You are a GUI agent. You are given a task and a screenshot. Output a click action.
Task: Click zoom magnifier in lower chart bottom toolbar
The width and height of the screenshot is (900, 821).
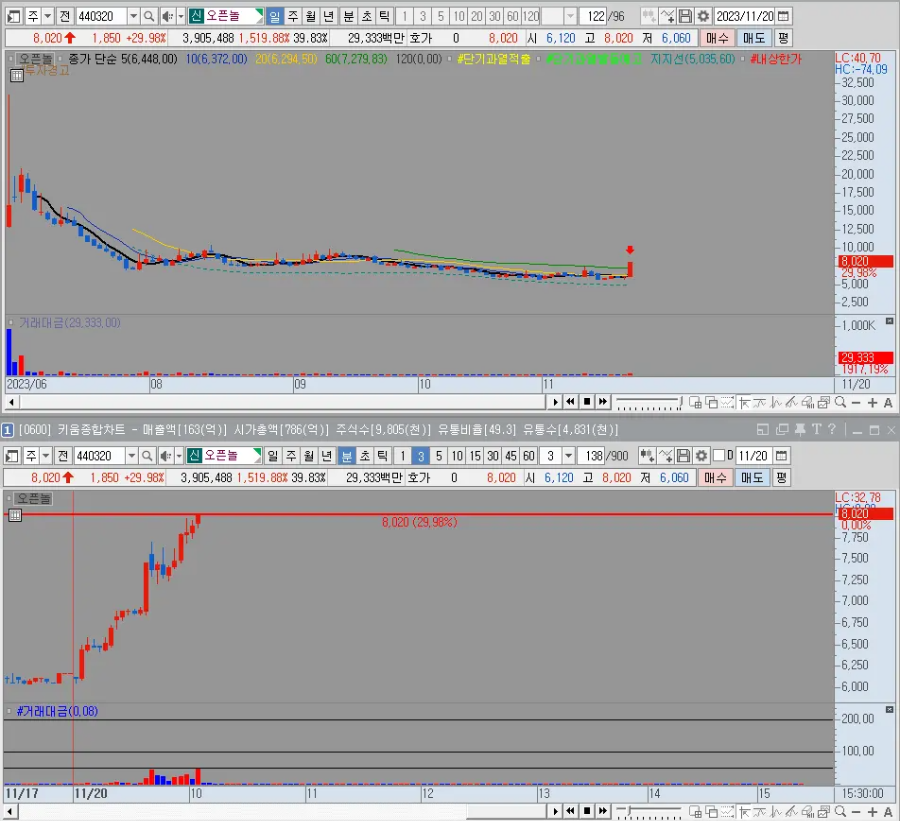pos(840,811)
